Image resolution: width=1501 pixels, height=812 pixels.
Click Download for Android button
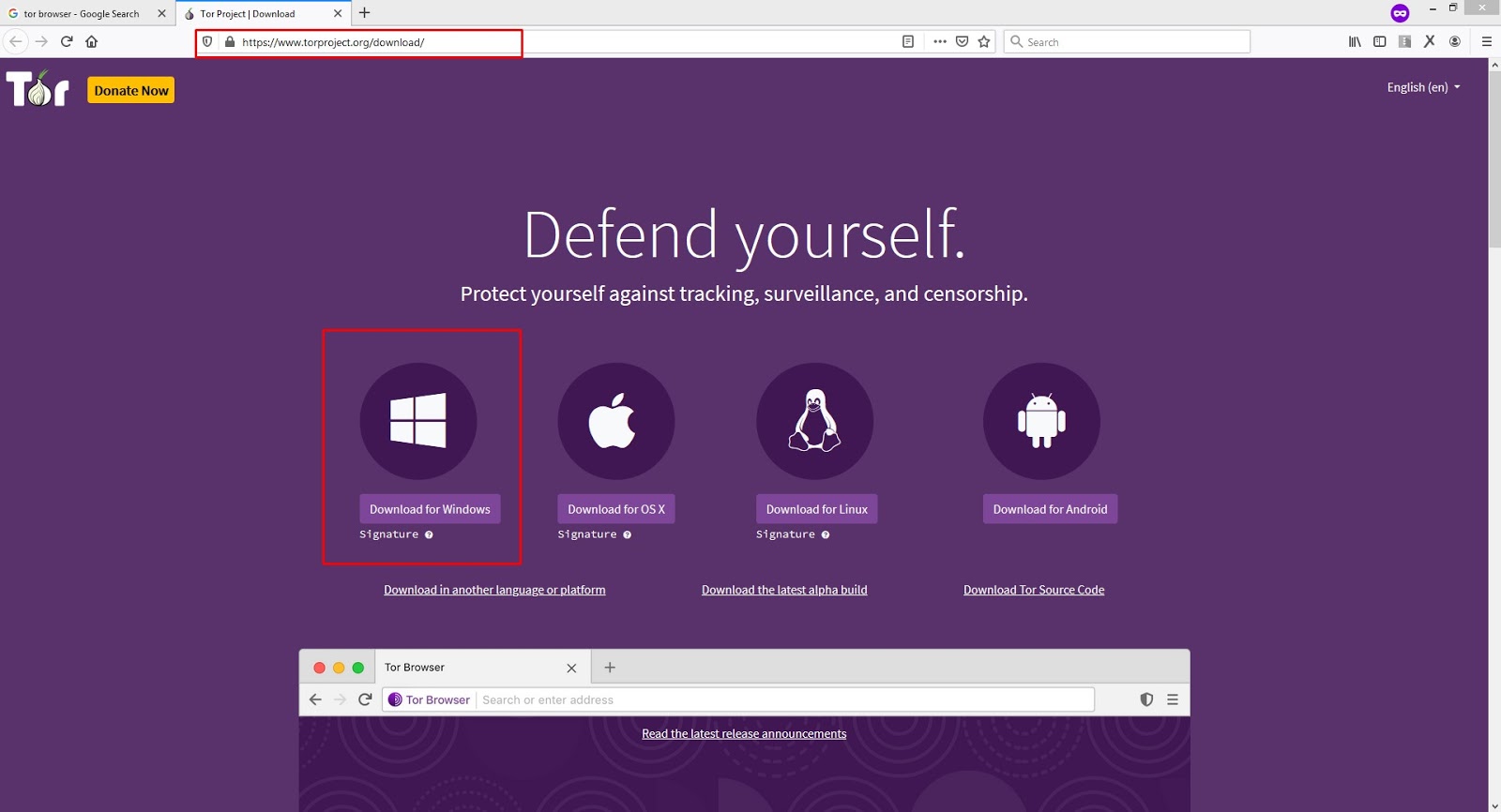coord(1051,509)
